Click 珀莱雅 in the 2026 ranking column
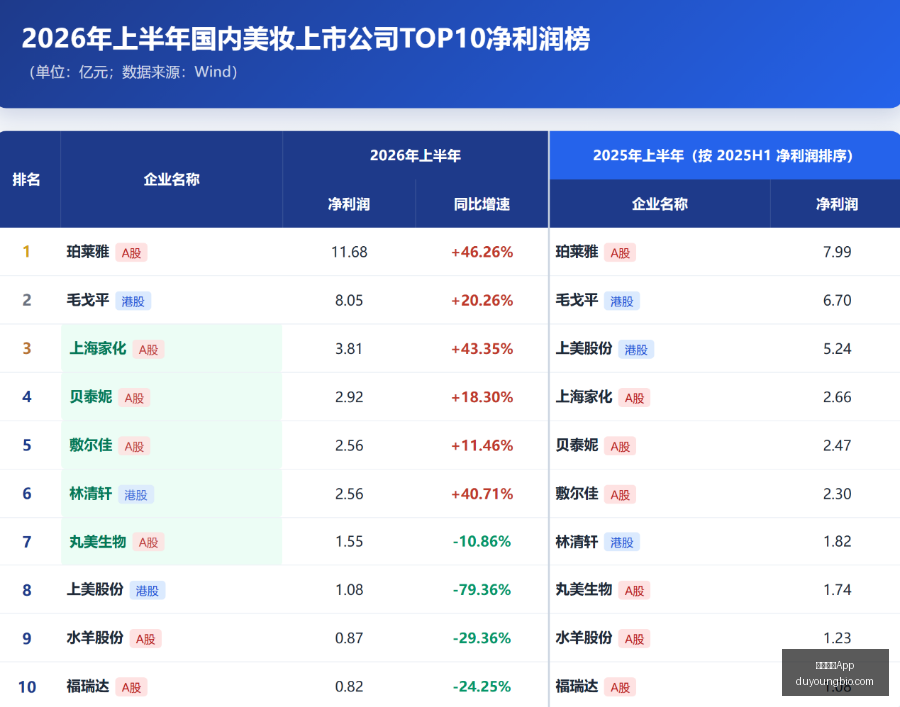This screenshot has width=900, height=707. click(x=88, y=252)
